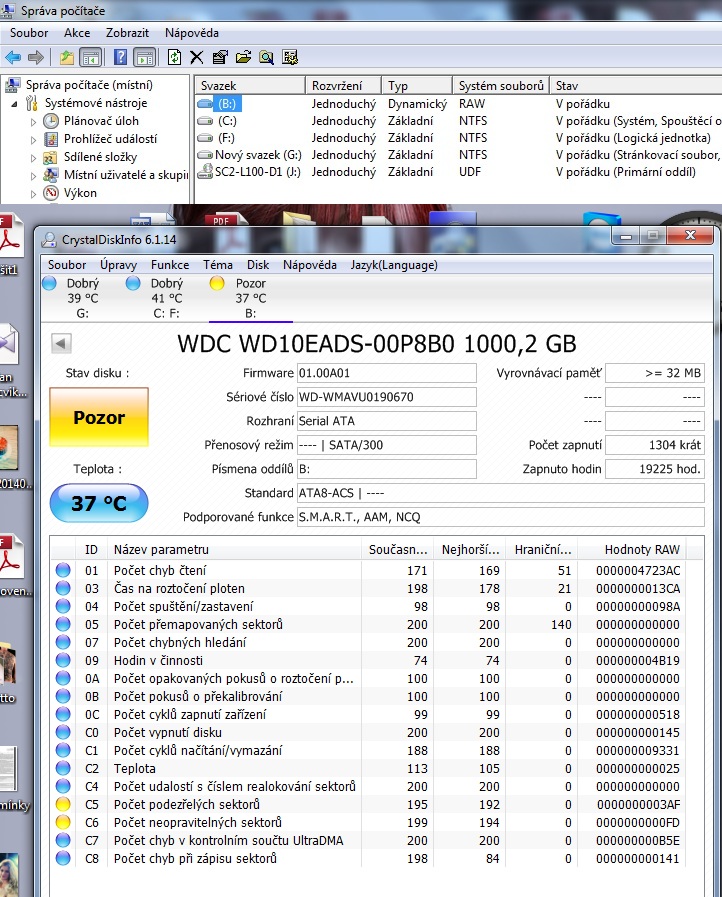Open Nápověda menu in Správa počítače
The width and height of the screenshot is (722, 897).
192,33
